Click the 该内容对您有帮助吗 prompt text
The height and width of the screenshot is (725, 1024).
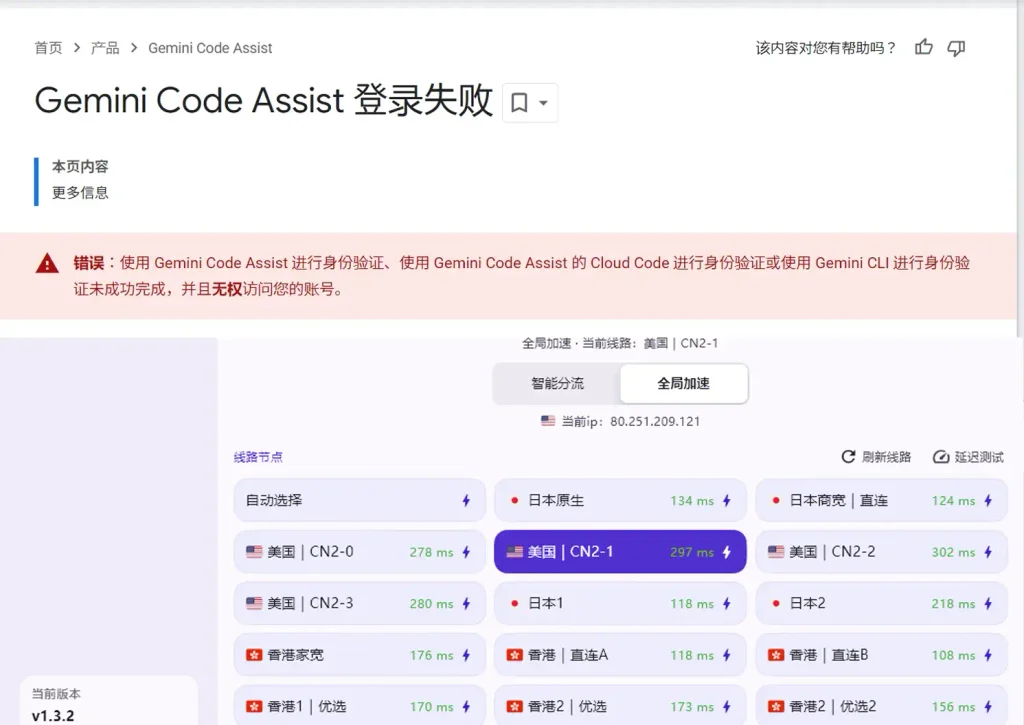click(825, 48)
